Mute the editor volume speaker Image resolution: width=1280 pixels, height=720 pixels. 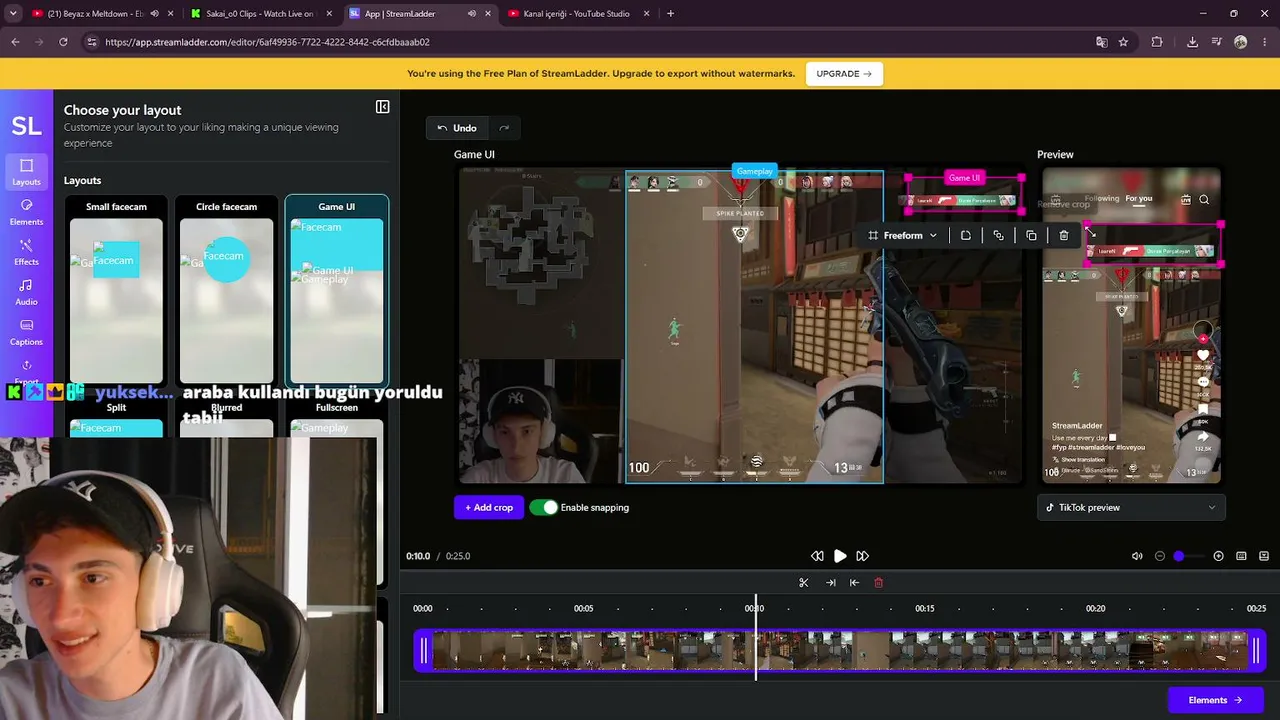pyautogui.click(x=1137, y=556)
